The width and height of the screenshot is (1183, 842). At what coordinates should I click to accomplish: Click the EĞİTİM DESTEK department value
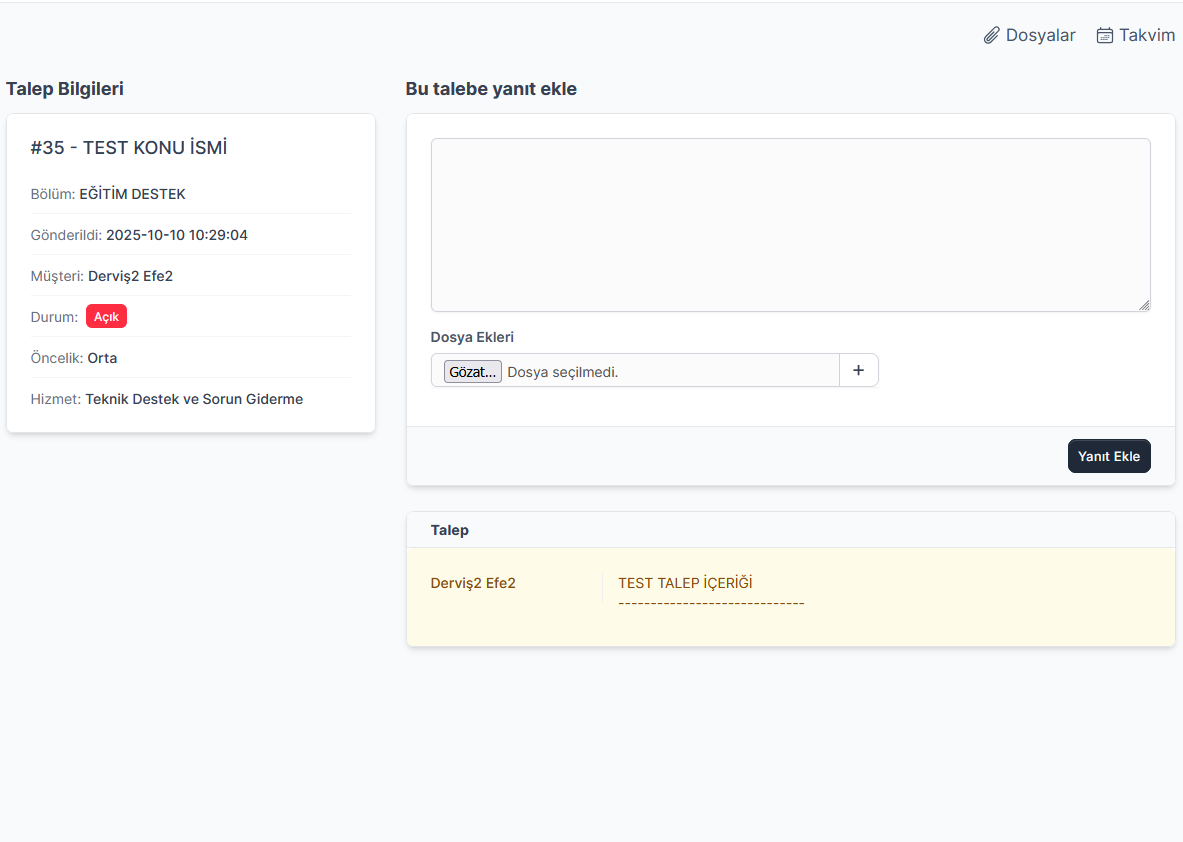(132, 194)
